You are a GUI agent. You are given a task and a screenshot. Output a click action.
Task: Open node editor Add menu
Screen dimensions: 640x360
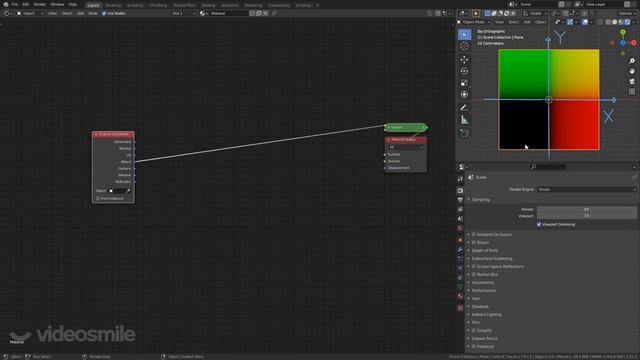tap(80, 13)
